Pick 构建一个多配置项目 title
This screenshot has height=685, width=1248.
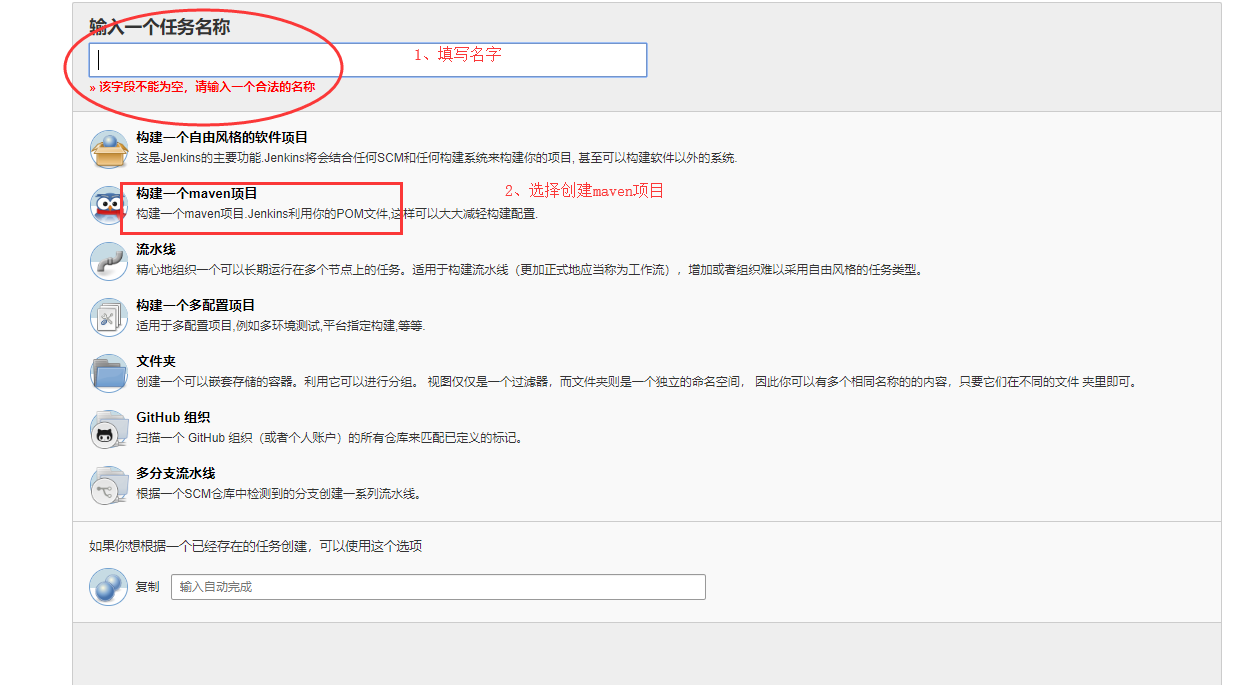pos(195,306)
